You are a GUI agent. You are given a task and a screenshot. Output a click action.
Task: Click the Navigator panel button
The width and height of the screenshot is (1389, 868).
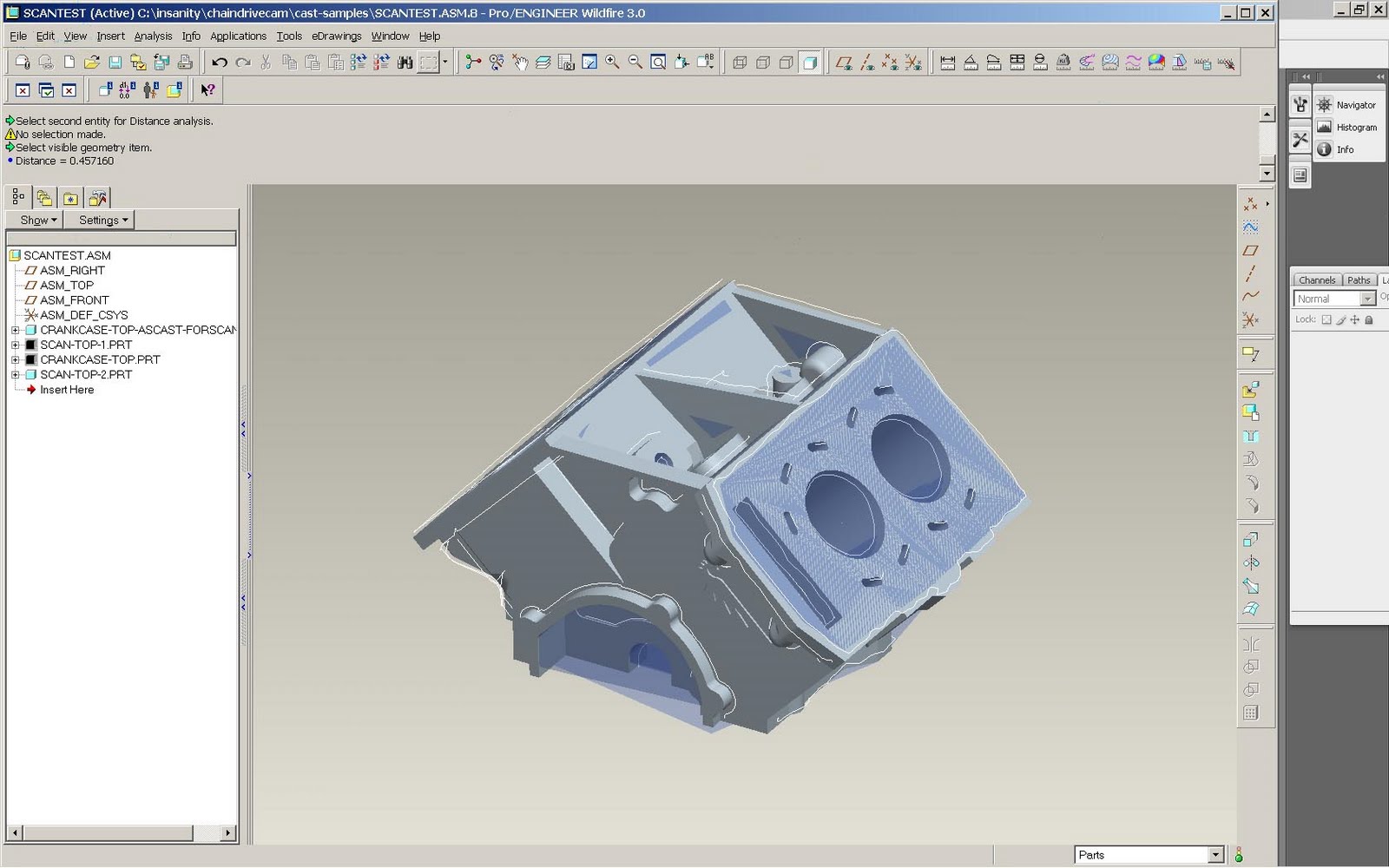click(1346, 105)
